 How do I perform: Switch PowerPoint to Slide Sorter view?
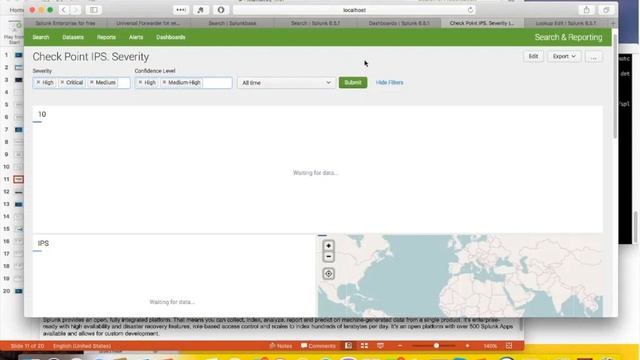[x=364, y=346]
